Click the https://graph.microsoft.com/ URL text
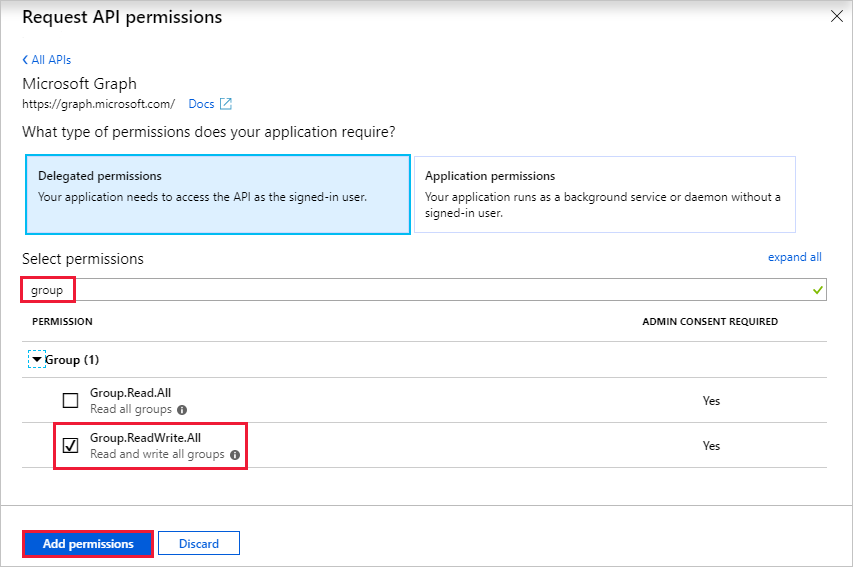 98,104
